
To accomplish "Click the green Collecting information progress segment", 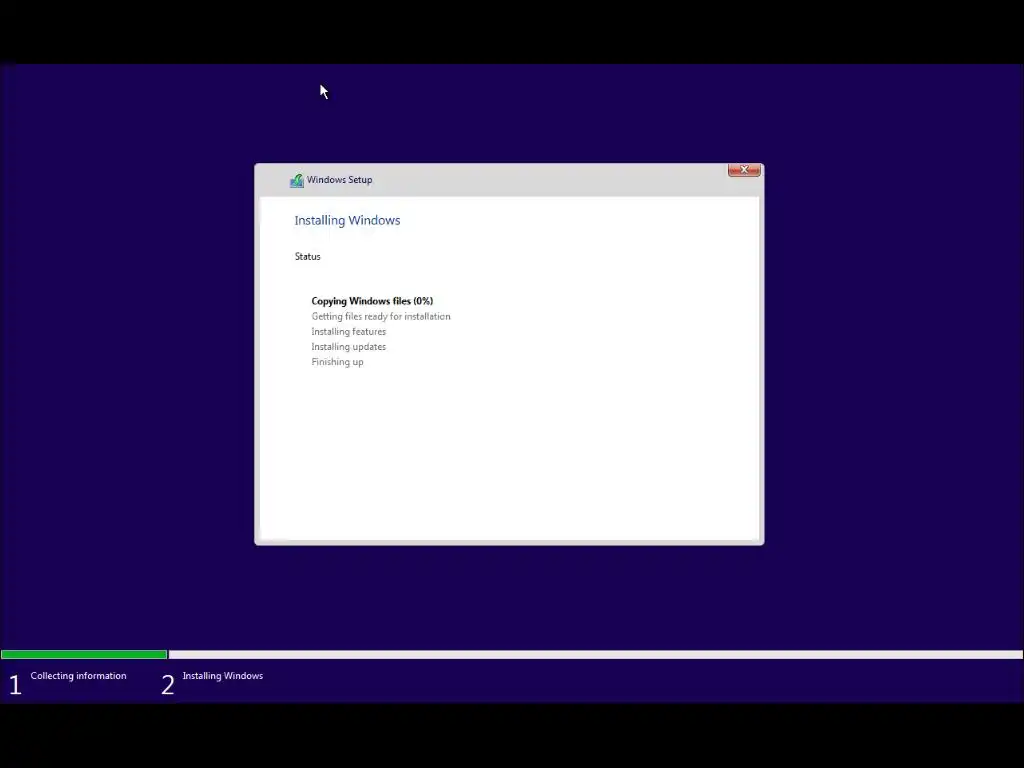I will 84,654.
